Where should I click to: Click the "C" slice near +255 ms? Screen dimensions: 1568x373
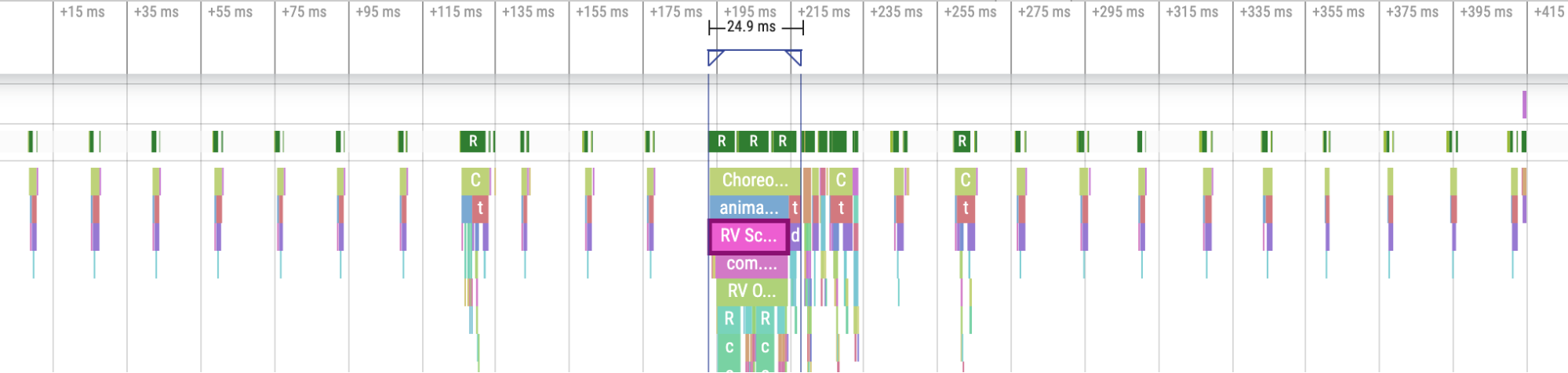pos(966,180)
